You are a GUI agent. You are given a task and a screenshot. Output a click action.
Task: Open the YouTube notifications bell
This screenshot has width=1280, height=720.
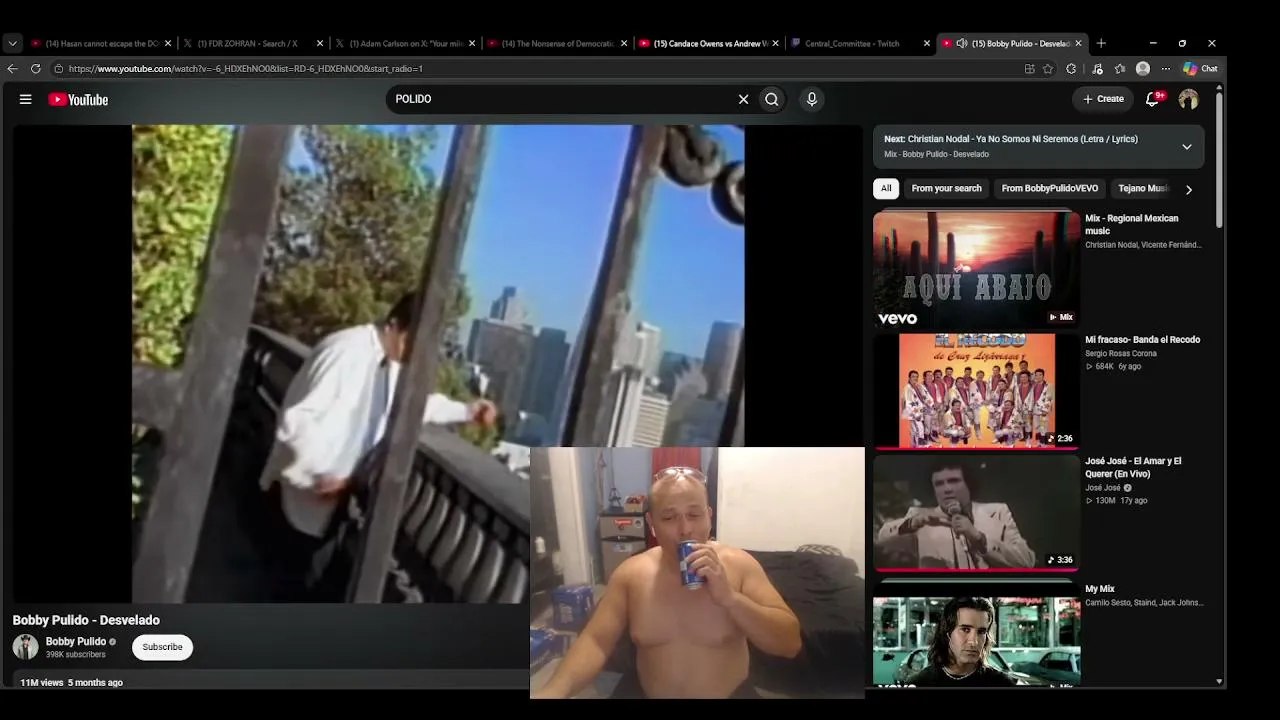[1153, 99]
